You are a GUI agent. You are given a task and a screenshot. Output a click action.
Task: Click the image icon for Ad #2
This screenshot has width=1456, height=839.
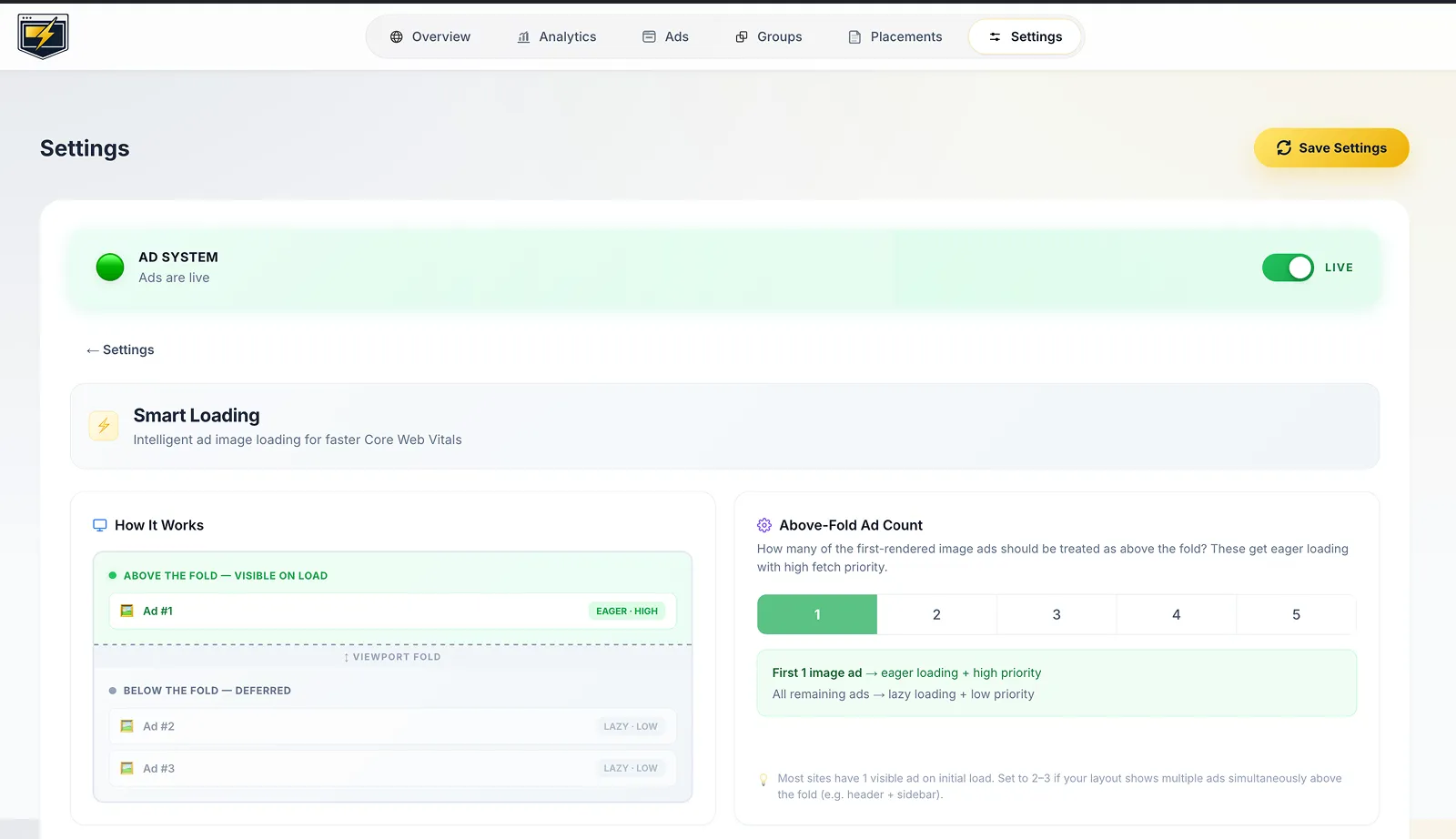point(127,726)
